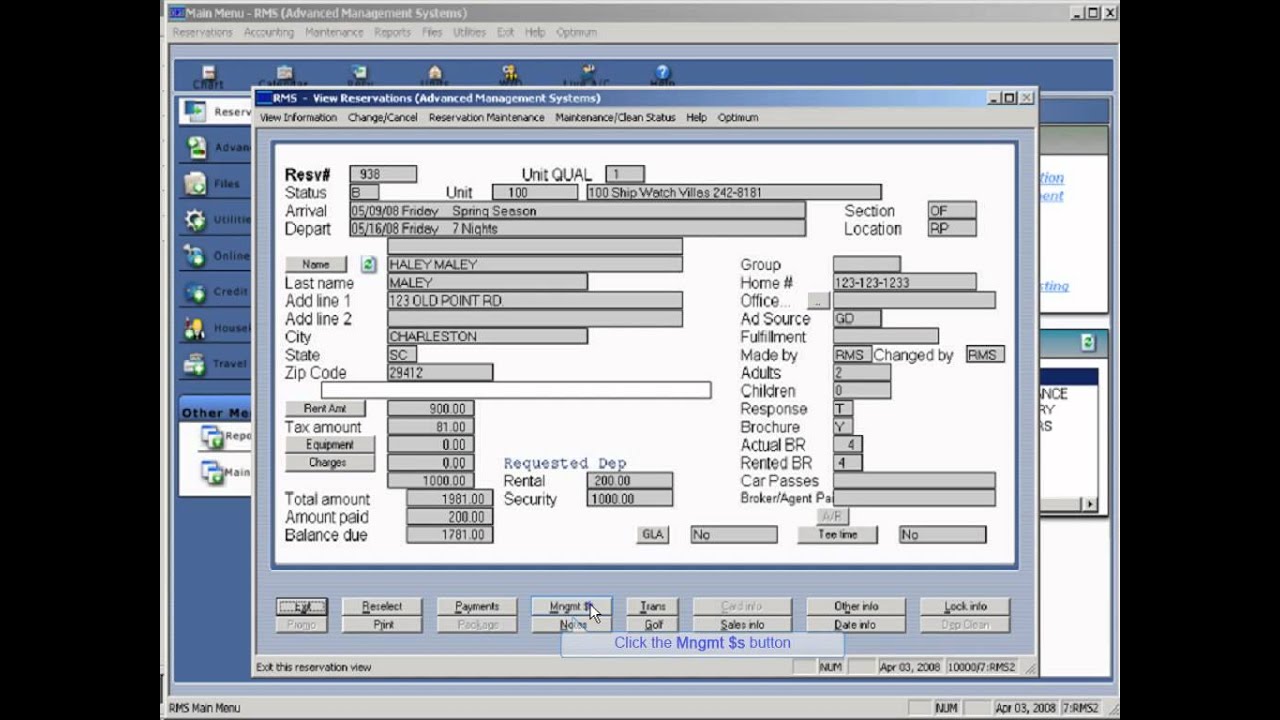Open Maintenance/Clean Status menu
Viewport: 1280px width, 720px height.
click(615, 118)
